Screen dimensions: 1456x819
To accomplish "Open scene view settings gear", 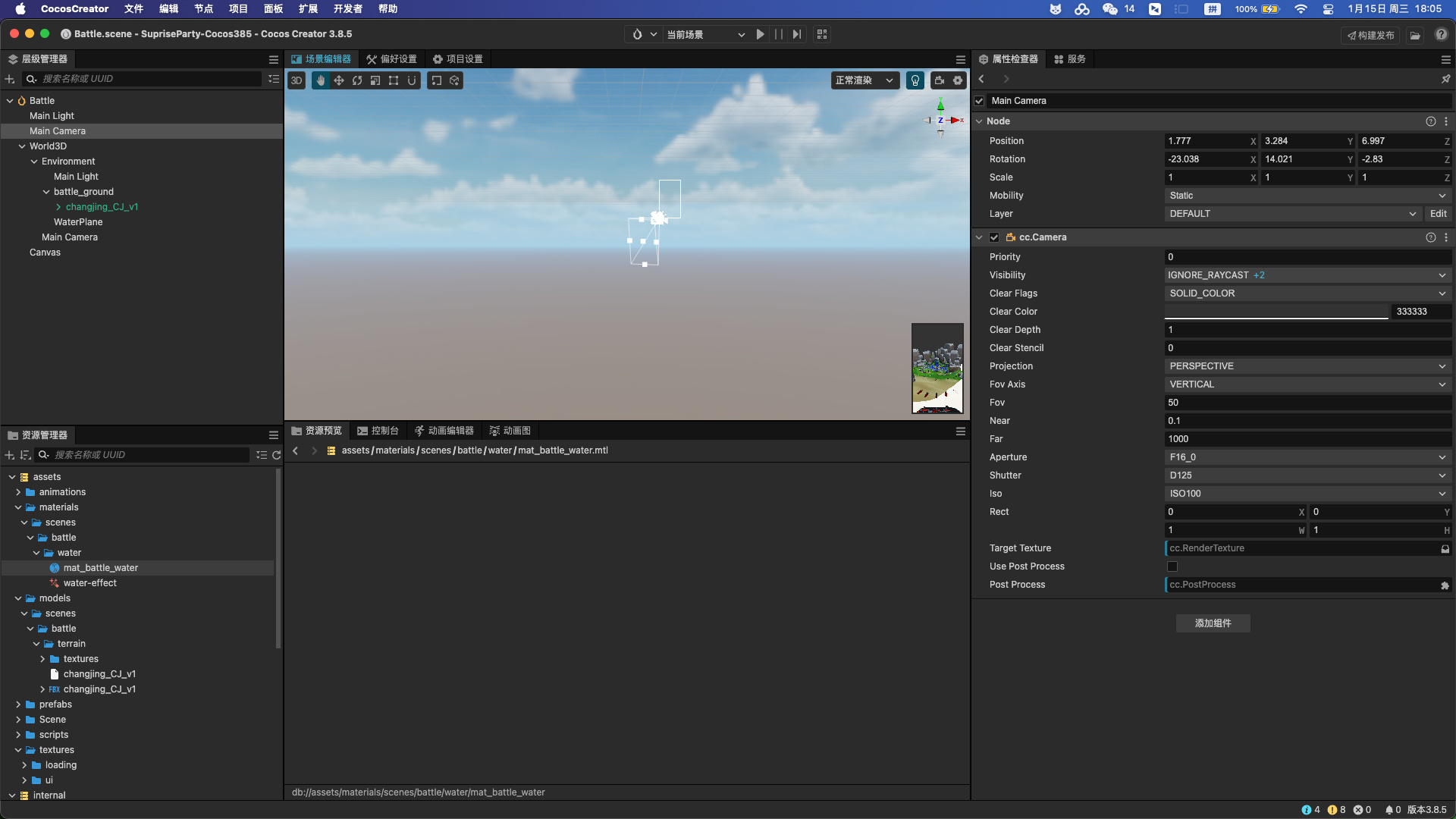I will [958, 80].
